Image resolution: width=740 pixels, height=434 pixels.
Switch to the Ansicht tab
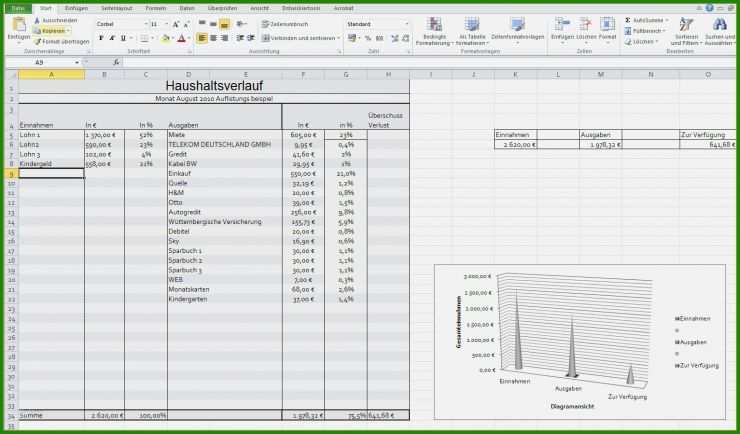260,8
